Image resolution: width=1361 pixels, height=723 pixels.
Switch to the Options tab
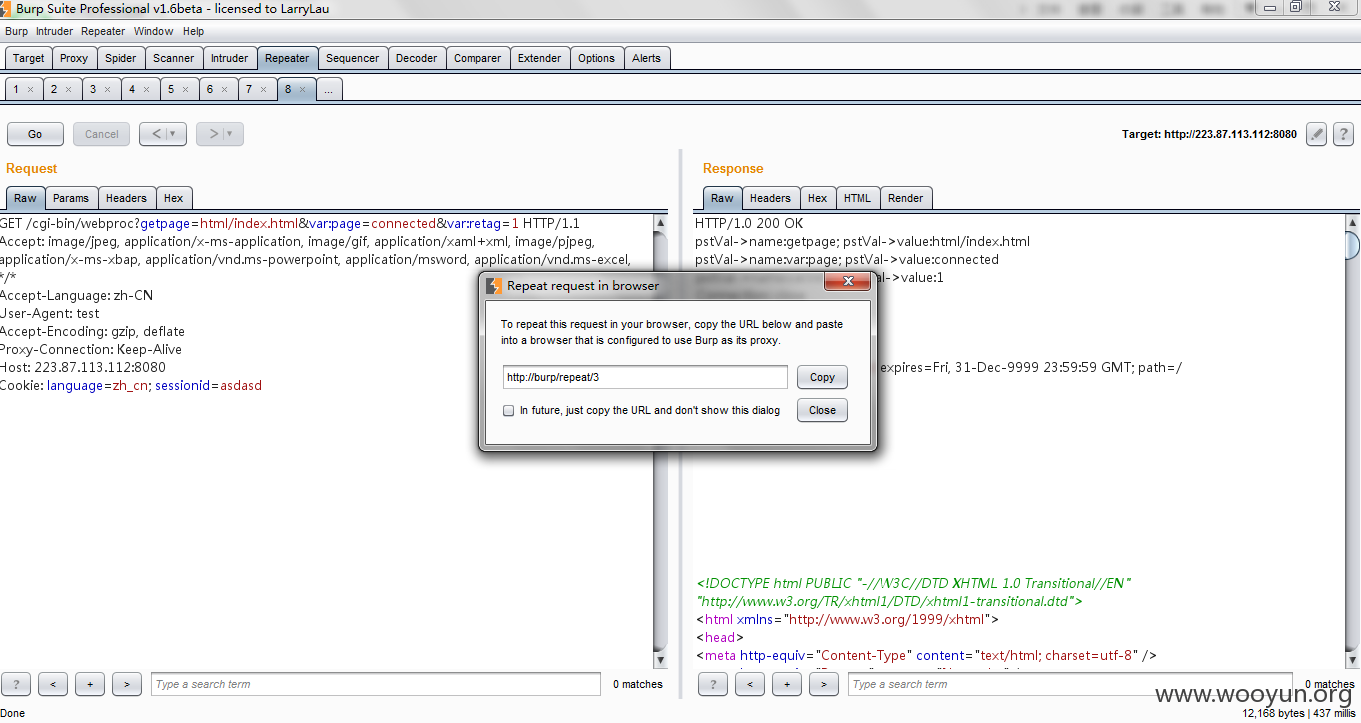pyautogui.click(x=597, y=58)
